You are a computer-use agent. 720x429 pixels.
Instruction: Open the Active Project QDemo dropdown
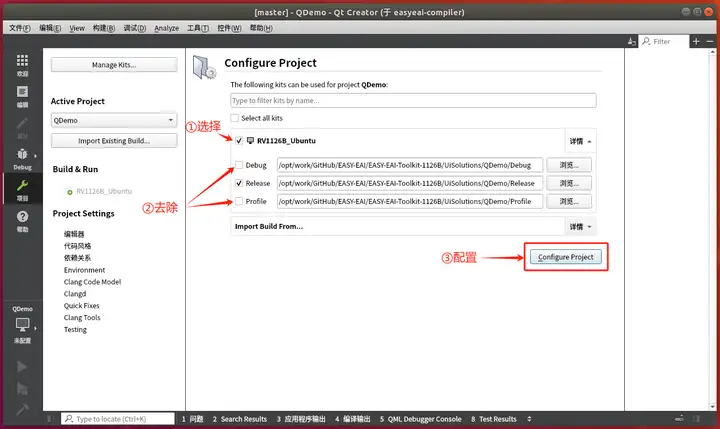(114, 120)
